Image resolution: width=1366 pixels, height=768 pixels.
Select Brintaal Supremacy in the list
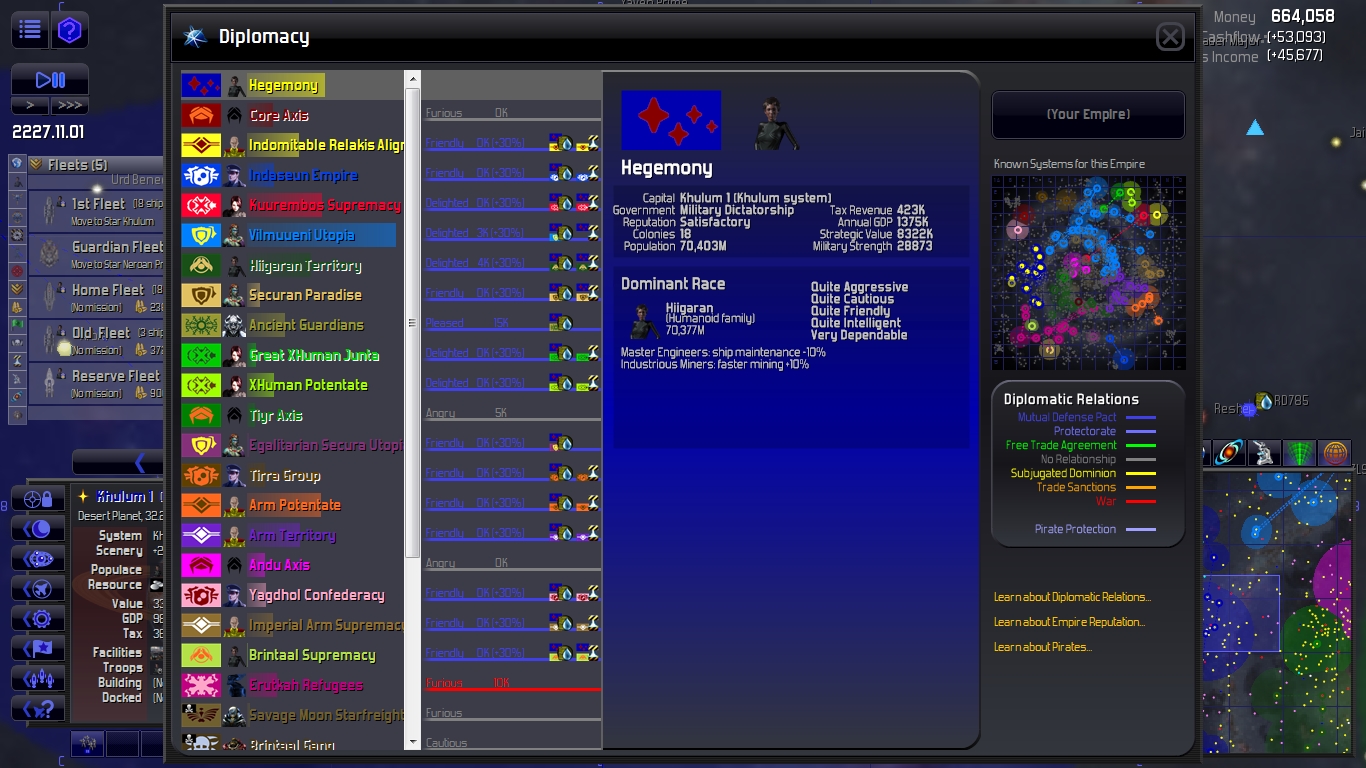[312, 656]
